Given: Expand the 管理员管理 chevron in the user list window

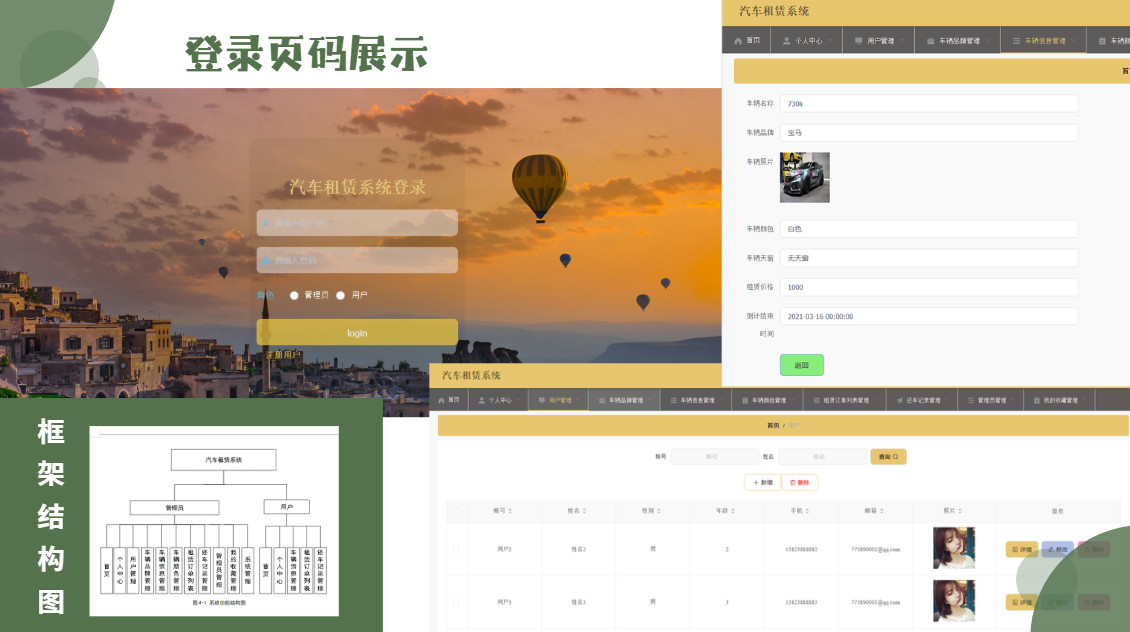Looking at the screenshot, I should click(1013, 400).
